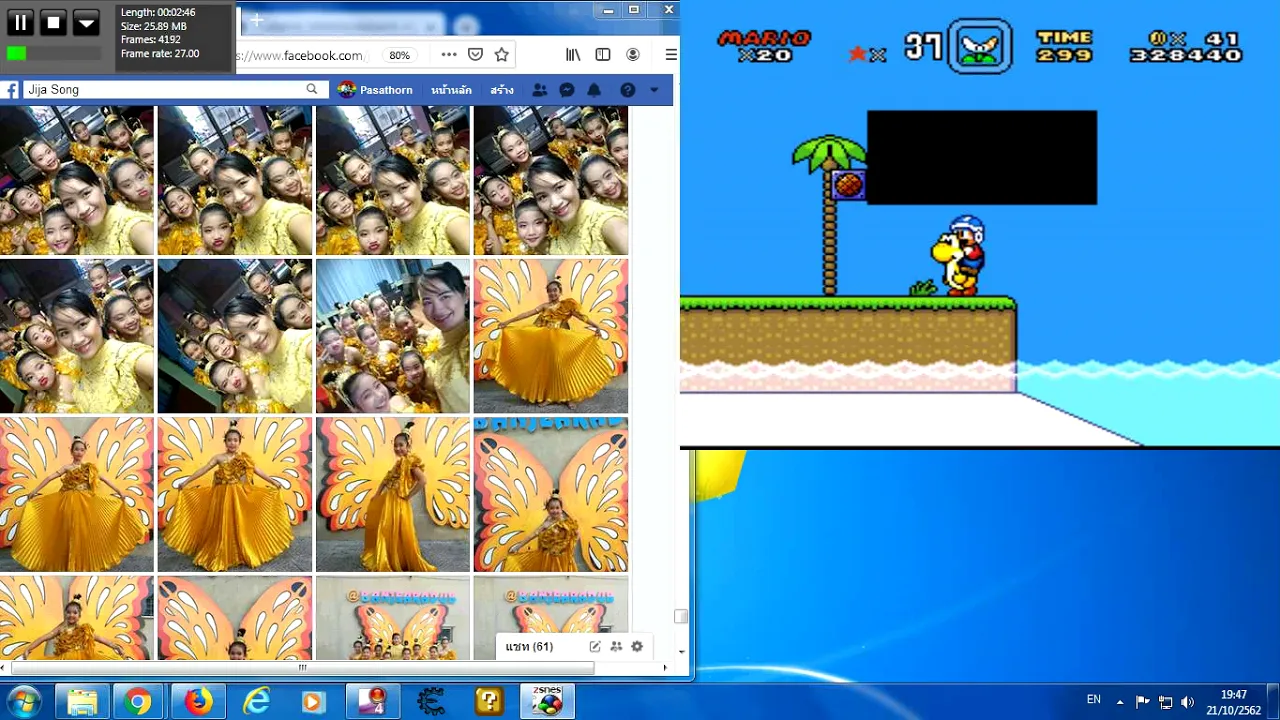Open Windows Media Player from taskbar

pos(313,702)
